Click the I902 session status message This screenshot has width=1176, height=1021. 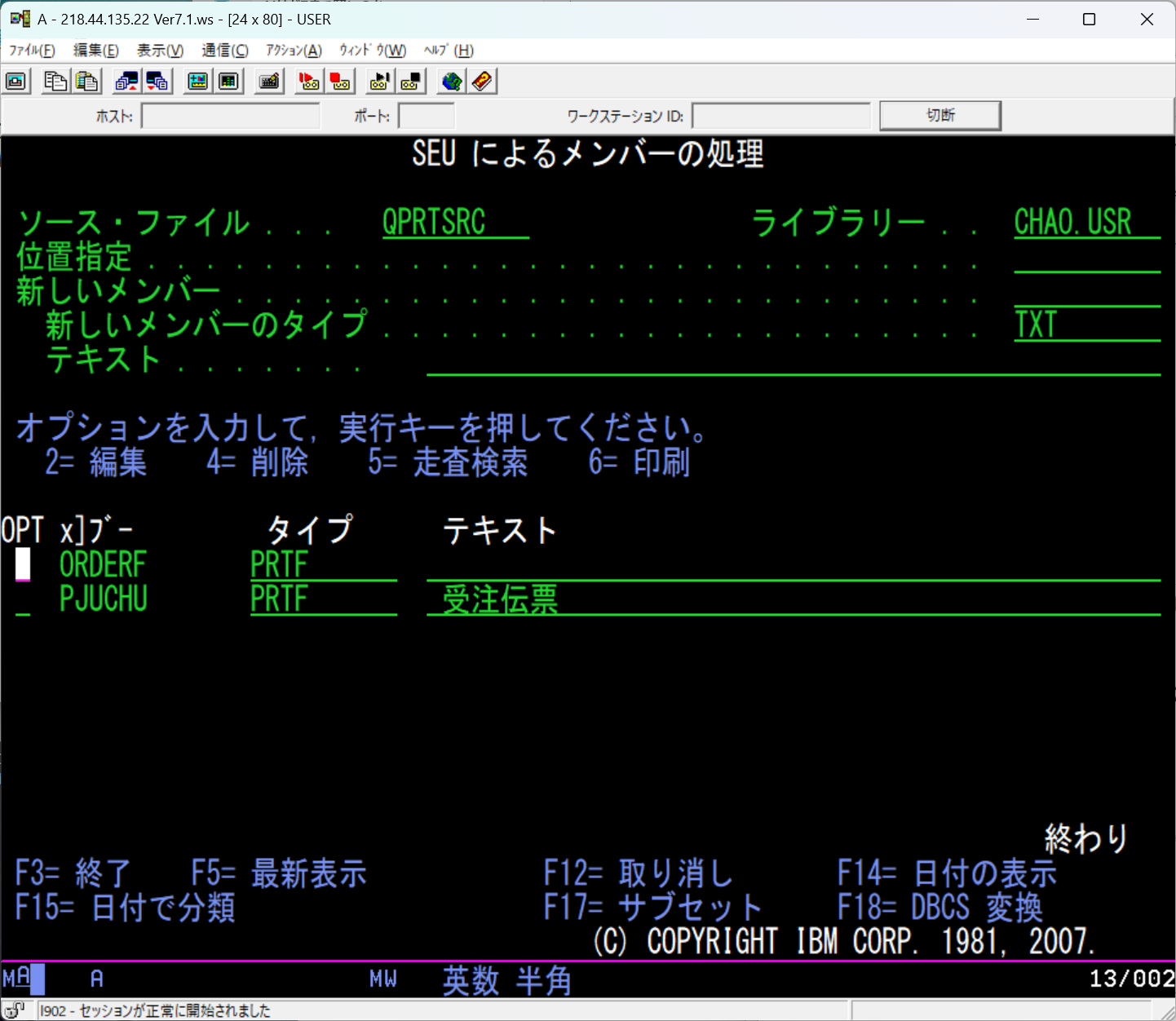coord(155,1010)
